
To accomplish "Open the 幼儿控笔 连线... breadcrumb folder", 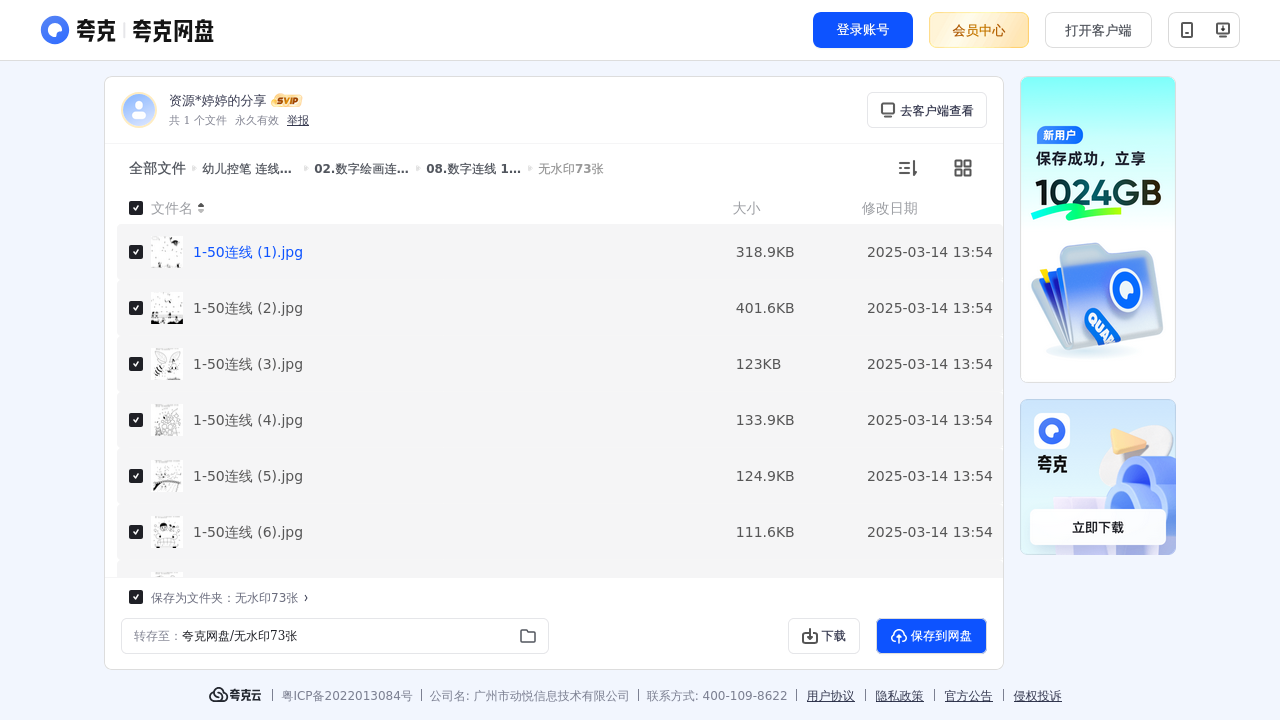I will tap(247, 169).
